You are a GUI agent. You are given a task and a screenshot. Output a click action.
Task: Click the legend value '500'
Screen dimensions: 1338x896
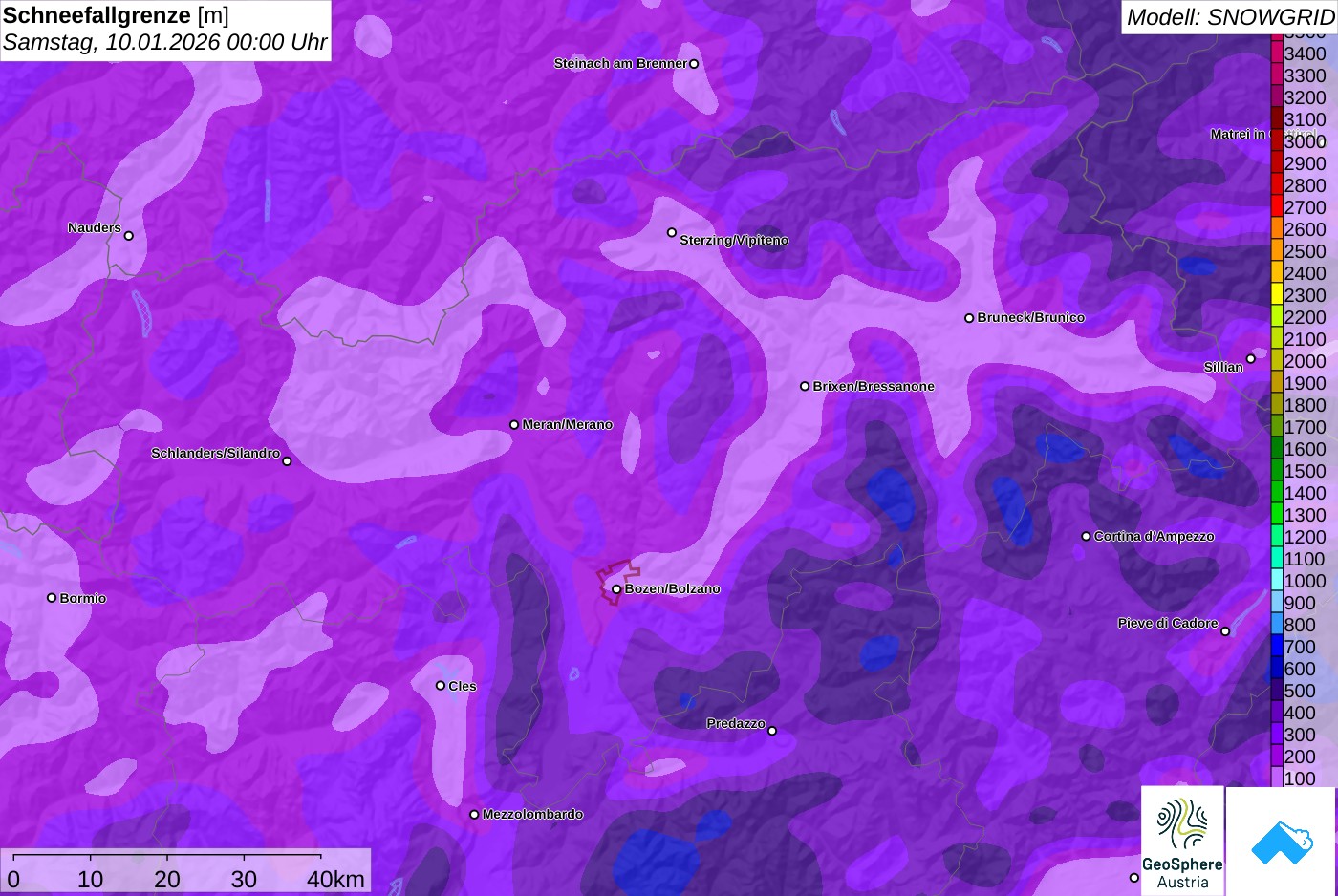coord(1300,691)
